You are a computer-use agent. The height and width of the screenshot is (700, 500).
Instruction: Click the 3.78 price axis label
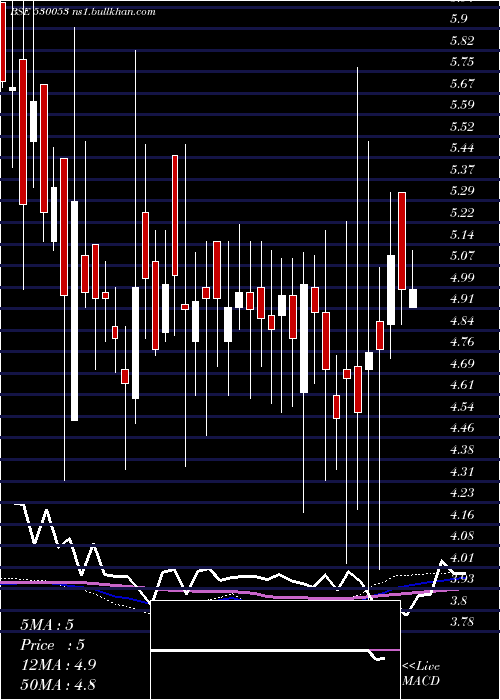click(462, 621)
